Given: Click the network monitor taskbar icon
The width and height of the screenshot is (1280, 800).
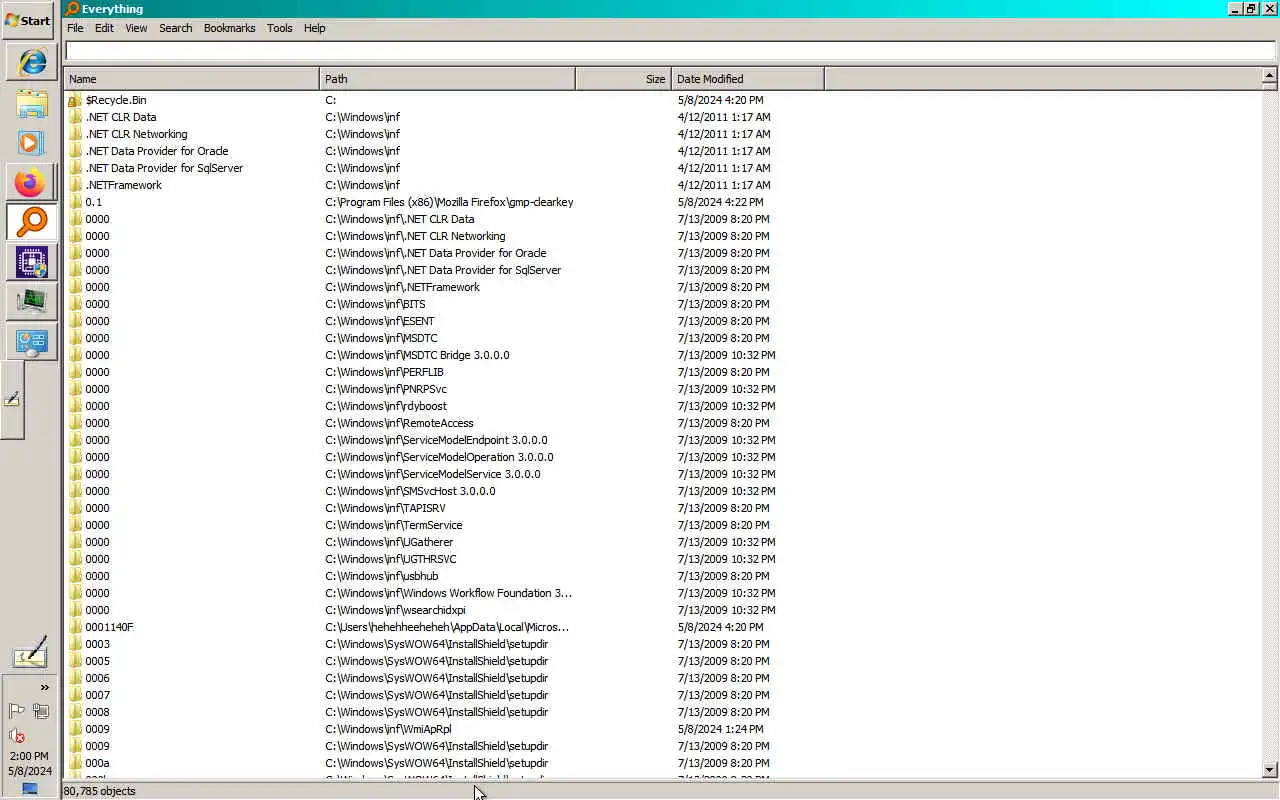Looking at the screenshot, I should (31, 302).
